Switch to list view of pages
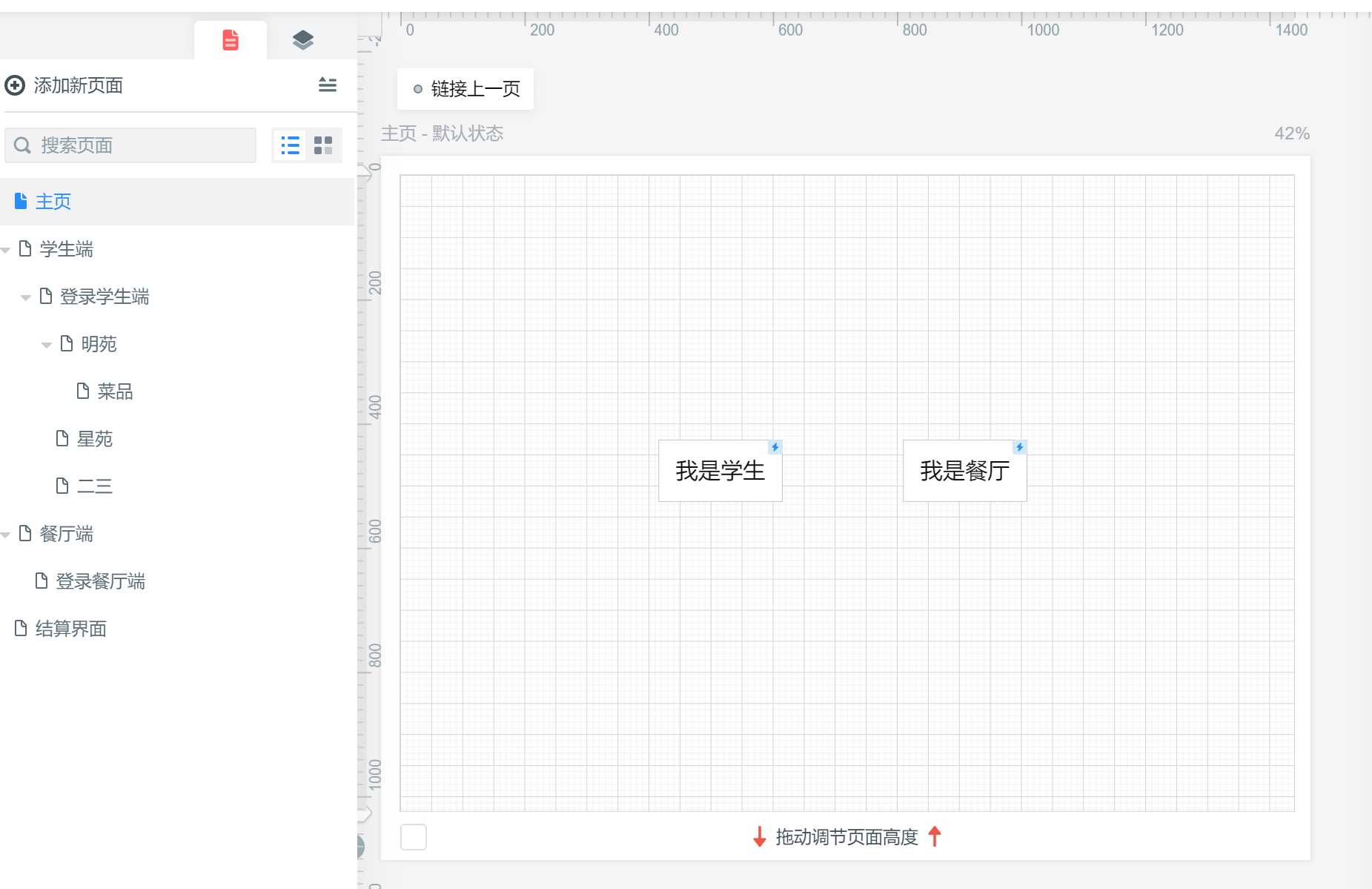1372x889 pixels. pos(290,145)
